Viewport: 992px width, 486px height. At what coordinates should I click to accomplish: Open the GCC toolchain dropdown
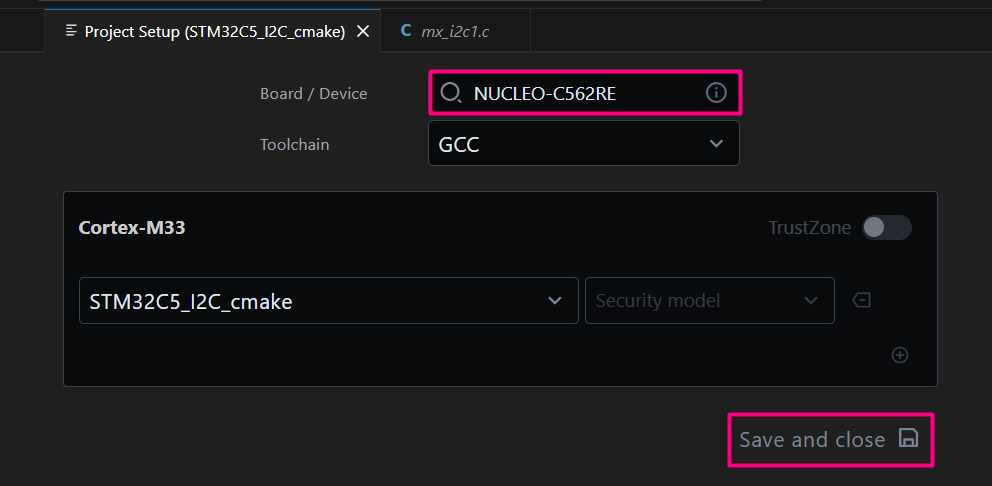[x=583, y=144]
